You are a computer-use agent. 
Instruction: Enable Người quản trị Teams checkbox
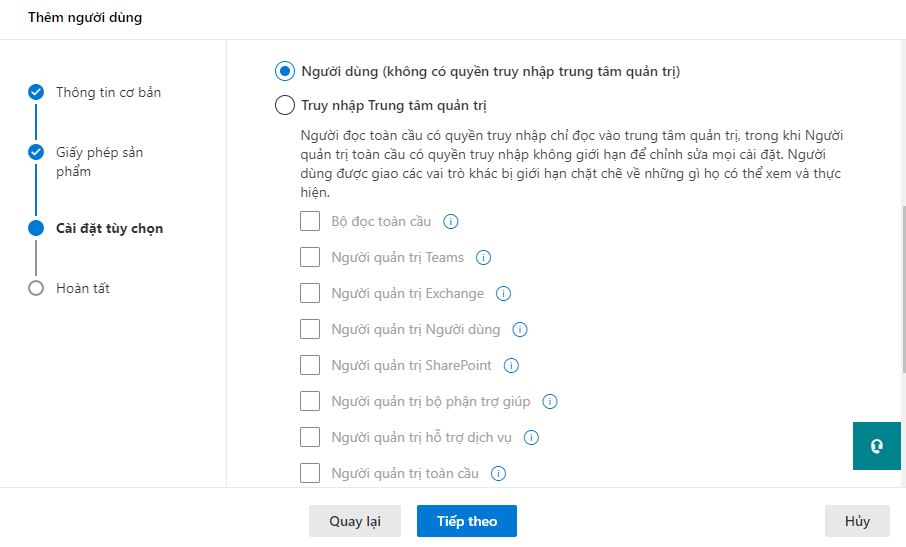310,258
